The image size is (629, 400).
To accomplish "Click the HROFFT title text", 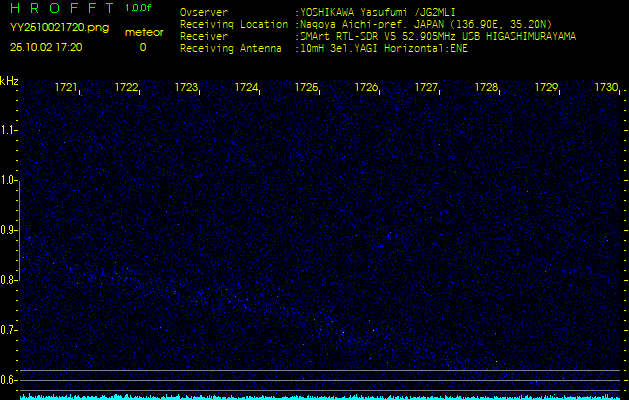I will click(64, 8).
